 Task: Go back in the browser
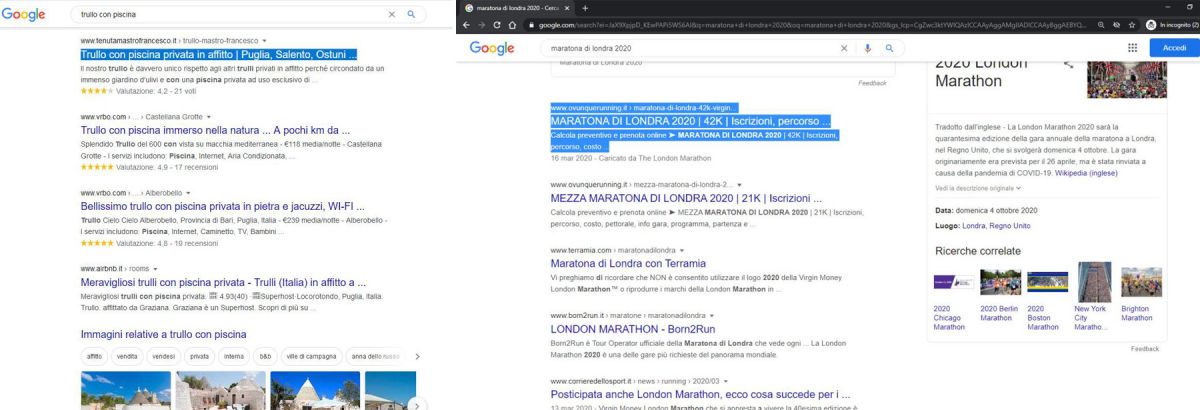468,23
